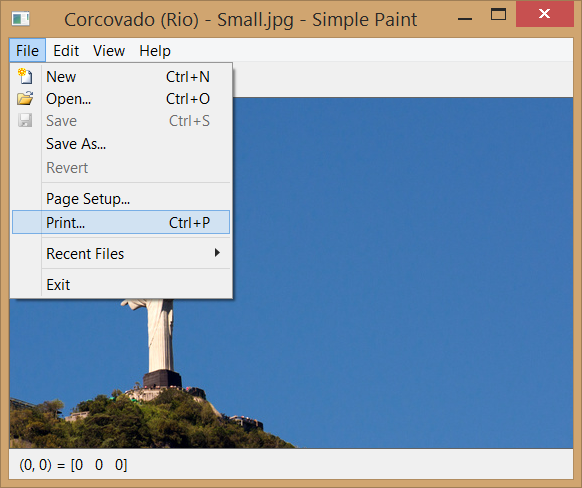Click the grayed floppy disk Save icon
Viewport: 582px width, 488px height.
click(x=25, y=120)
